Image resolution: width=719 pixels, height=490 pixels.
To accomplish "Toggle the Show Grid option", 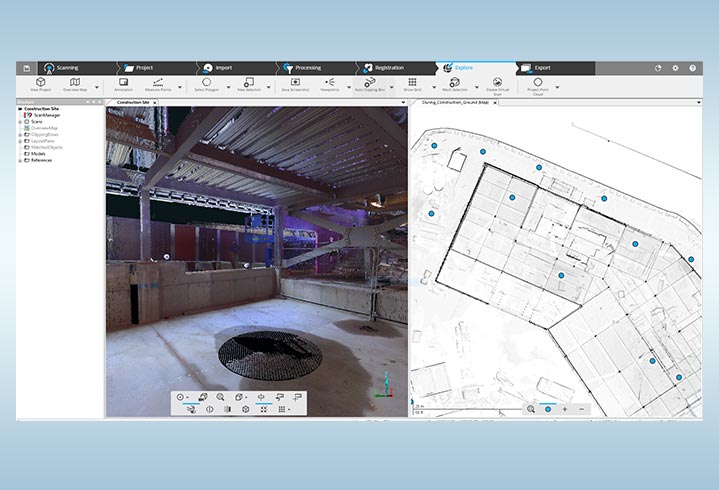I will (412, 82).
